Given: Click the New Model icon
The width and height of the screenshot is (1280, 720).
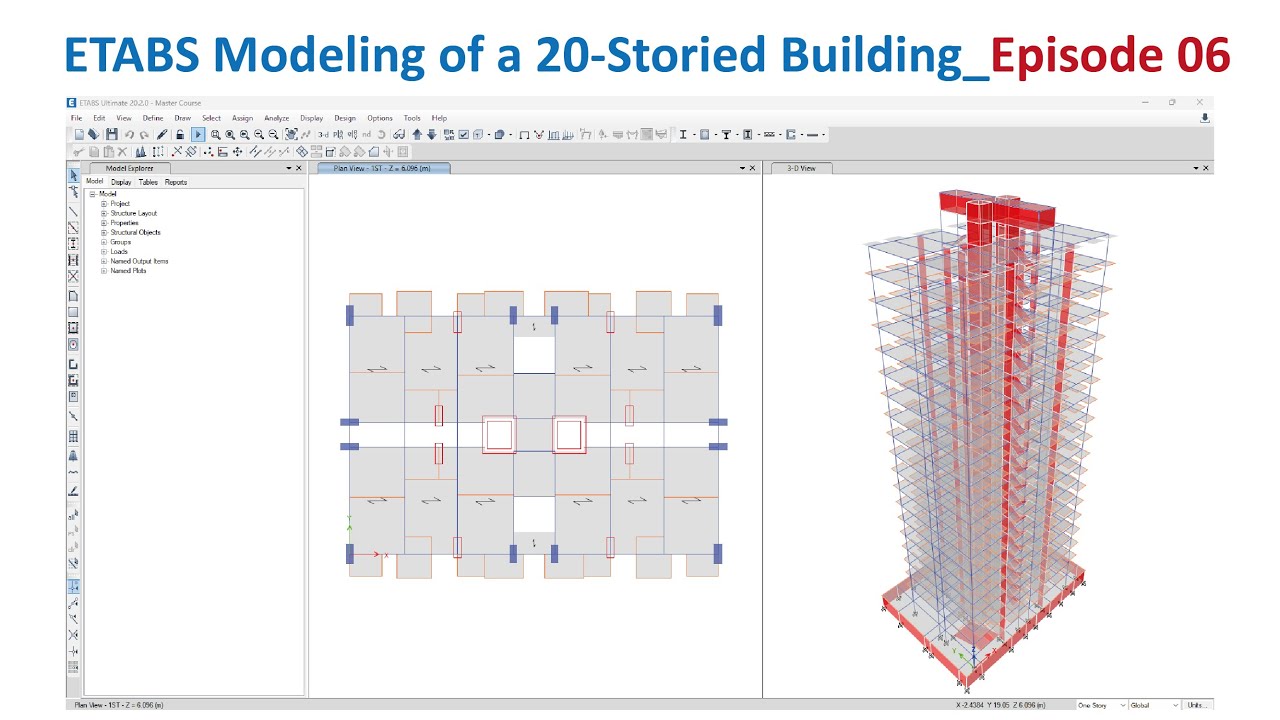Looking at the screenshot, I should [80, 134].
